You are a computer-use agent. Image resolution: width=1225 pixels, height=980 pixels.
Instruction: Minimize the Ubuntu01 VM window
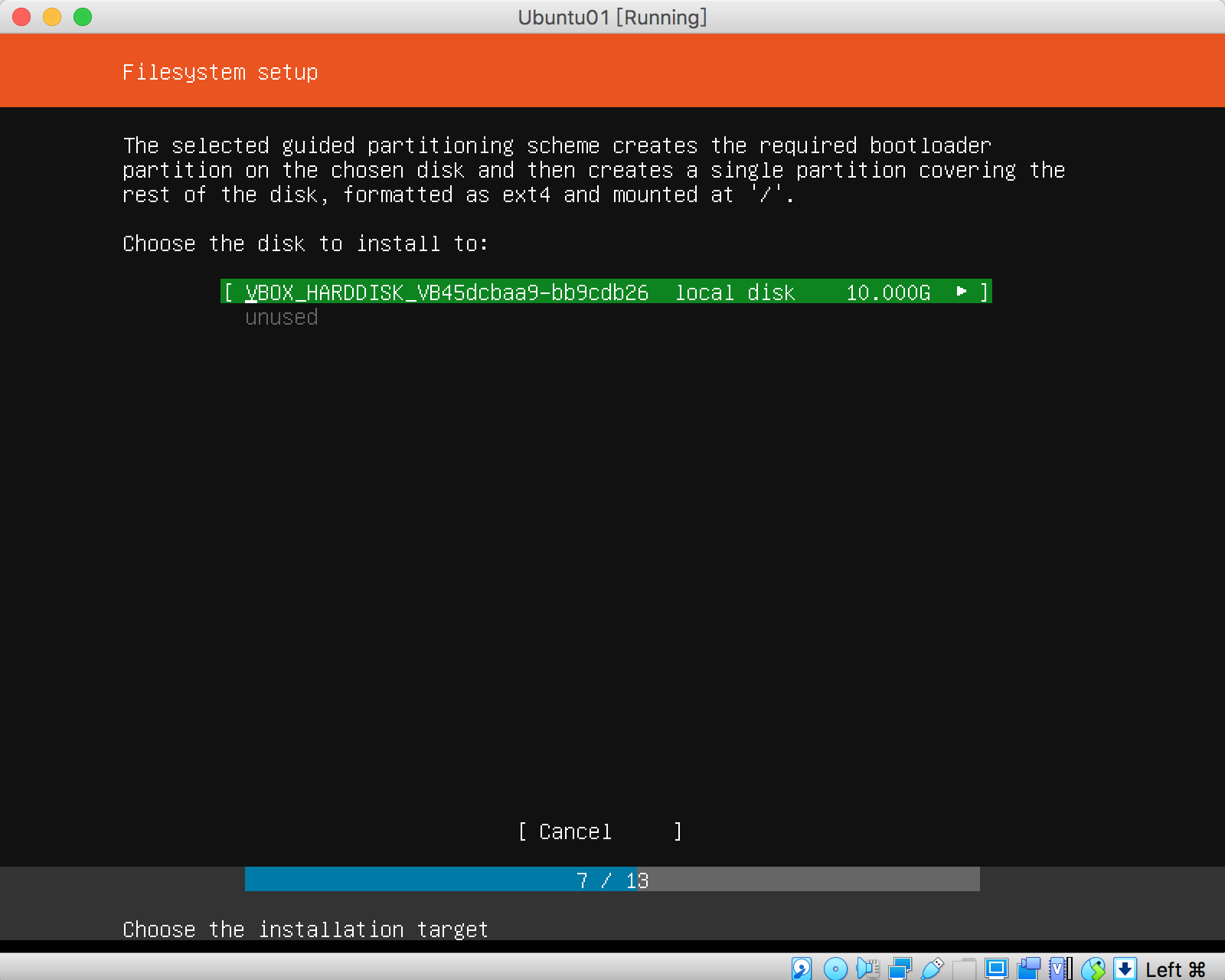(x=52, y=17)
